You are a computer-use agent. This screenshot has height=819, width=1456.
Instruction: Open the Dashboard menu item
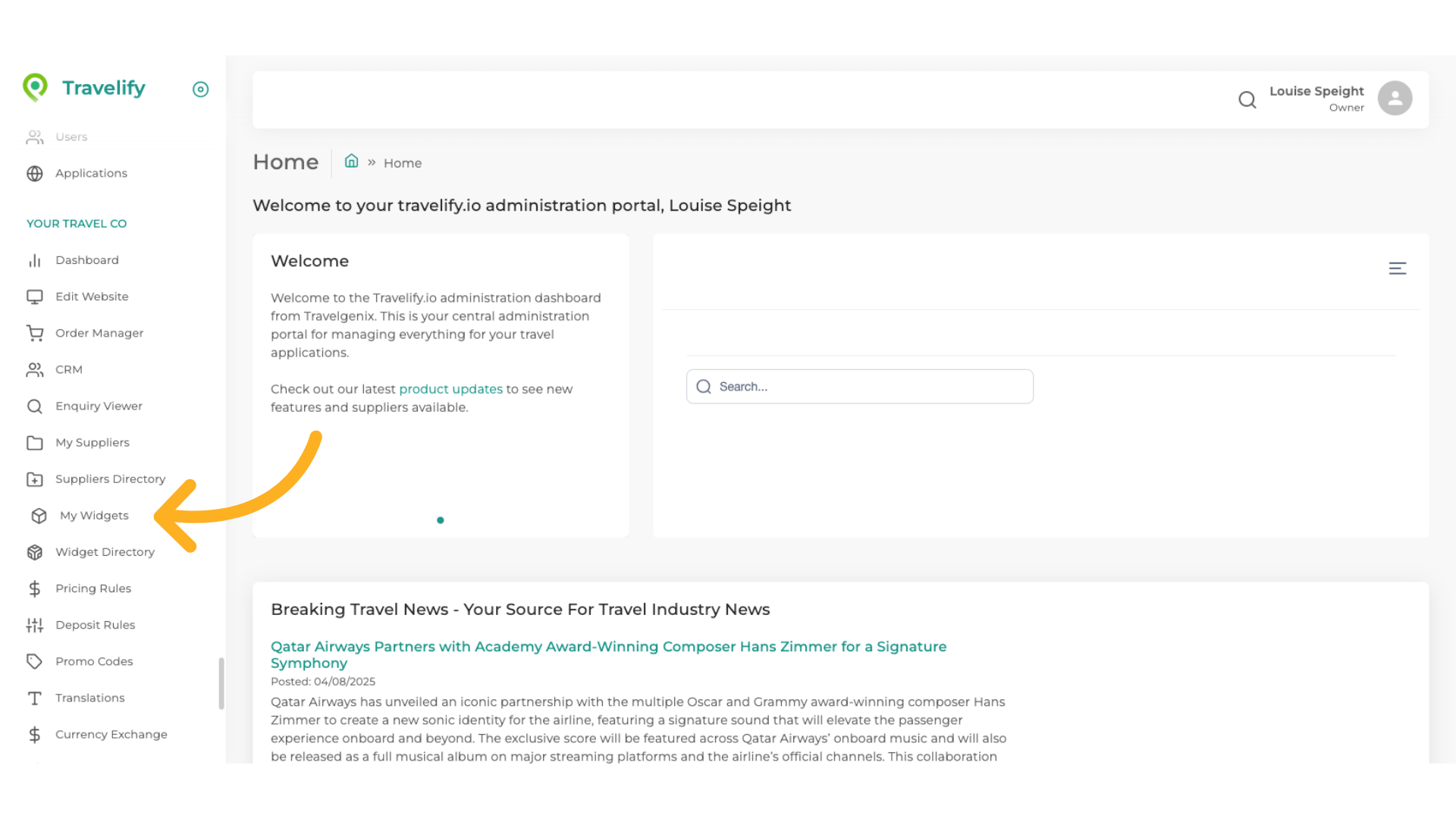coord(86,260)
